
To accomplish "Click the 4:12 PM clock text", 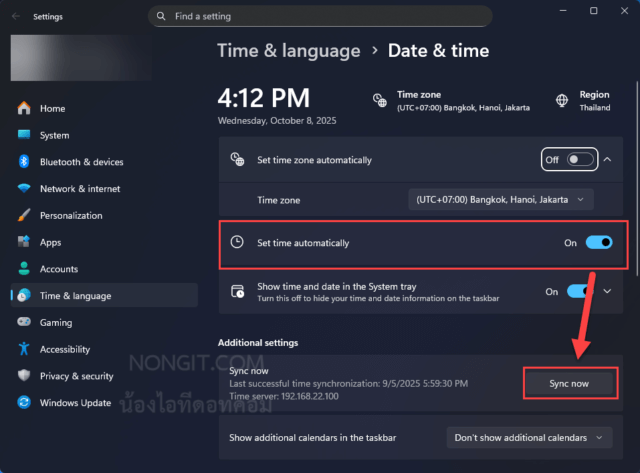I will pos(264,98).
